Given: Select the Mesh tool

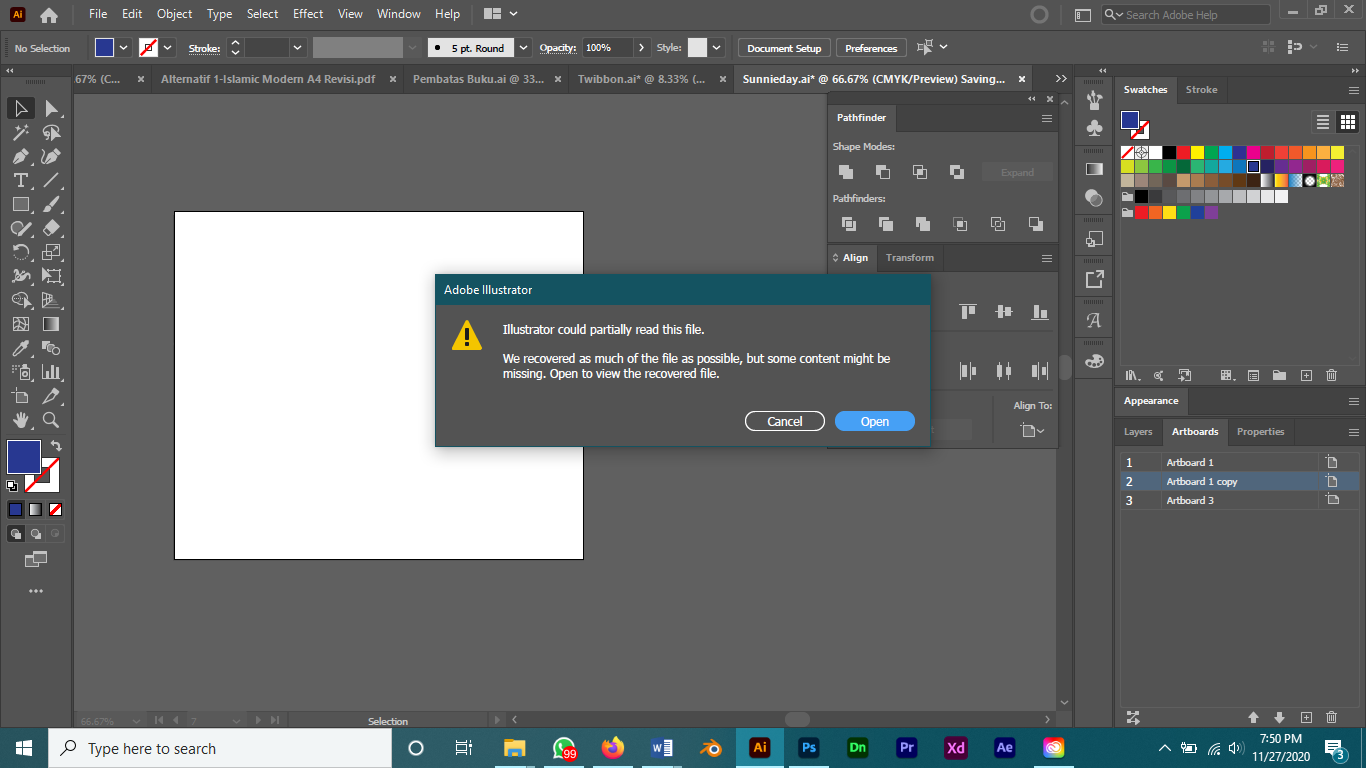Looking at the screenshot, I should click(21, 324).
